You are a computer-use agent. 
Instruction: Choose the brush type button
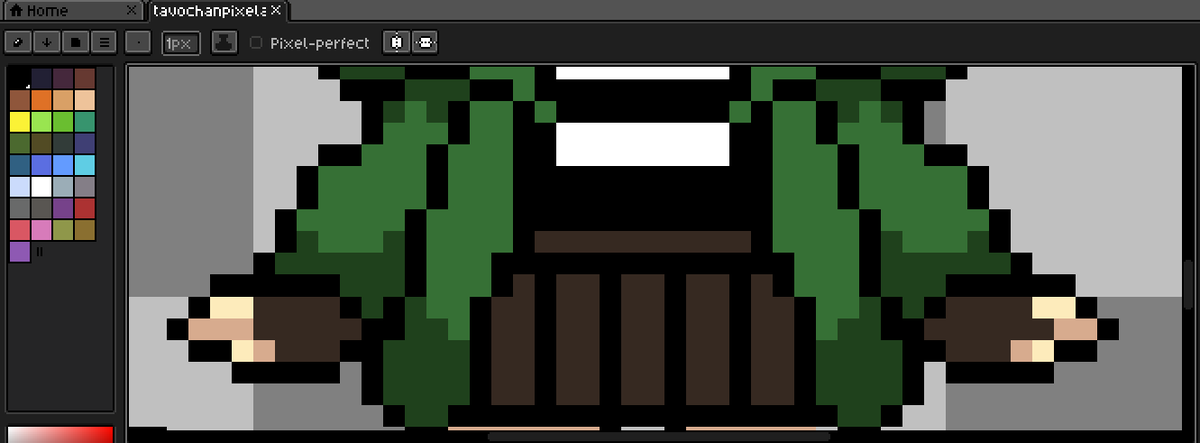coord(140,43)
